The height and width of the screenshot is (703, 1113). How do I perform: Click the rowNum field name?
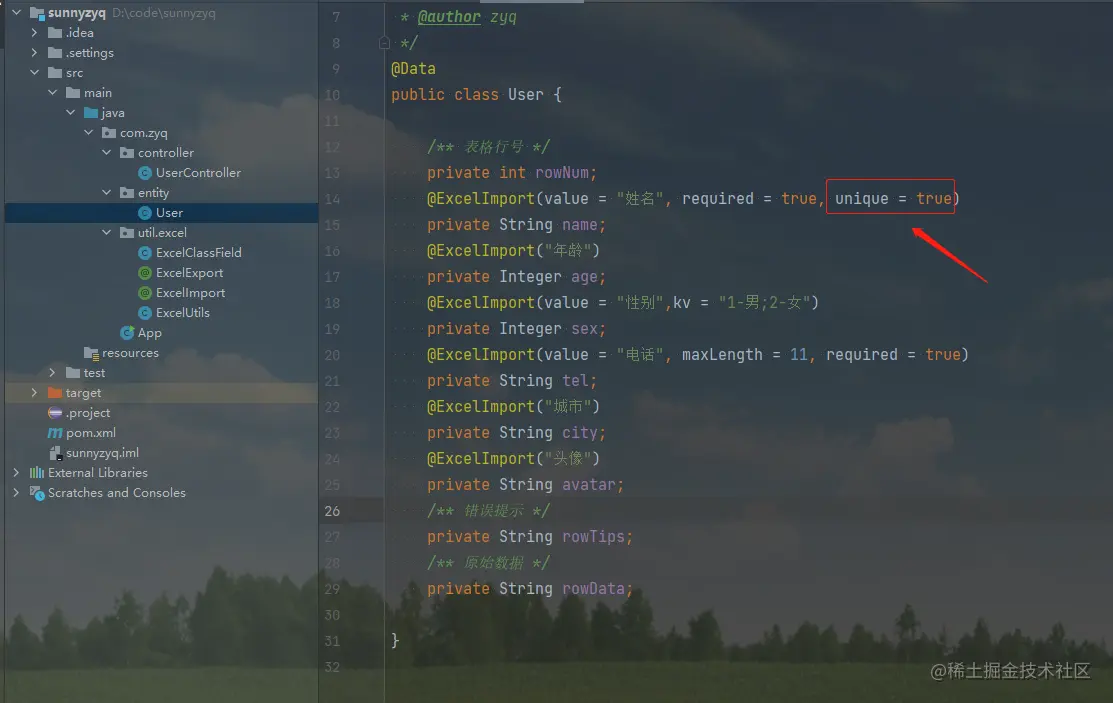coord(561,173)
